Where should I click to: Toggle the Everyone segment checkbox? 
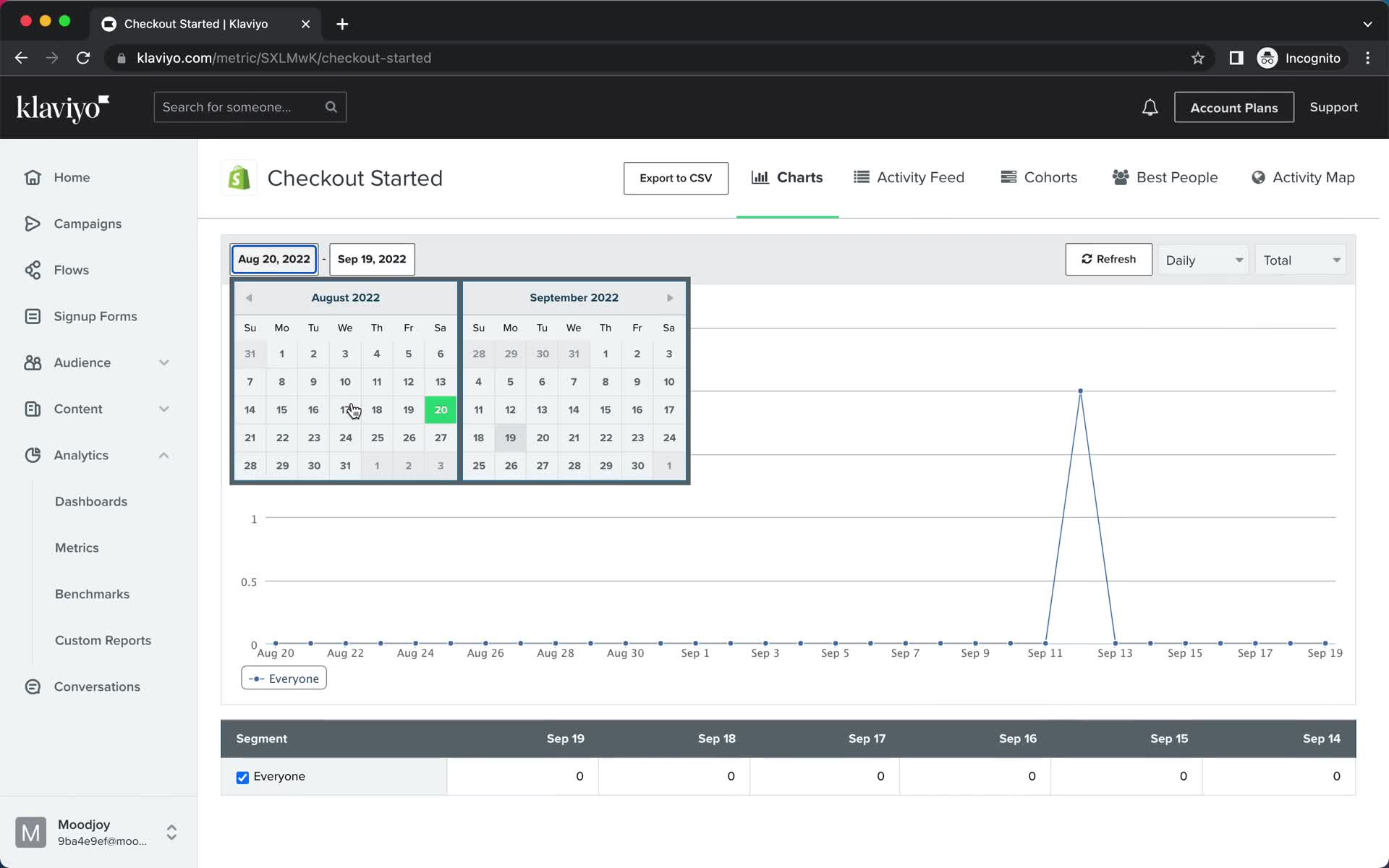point(242,777)
